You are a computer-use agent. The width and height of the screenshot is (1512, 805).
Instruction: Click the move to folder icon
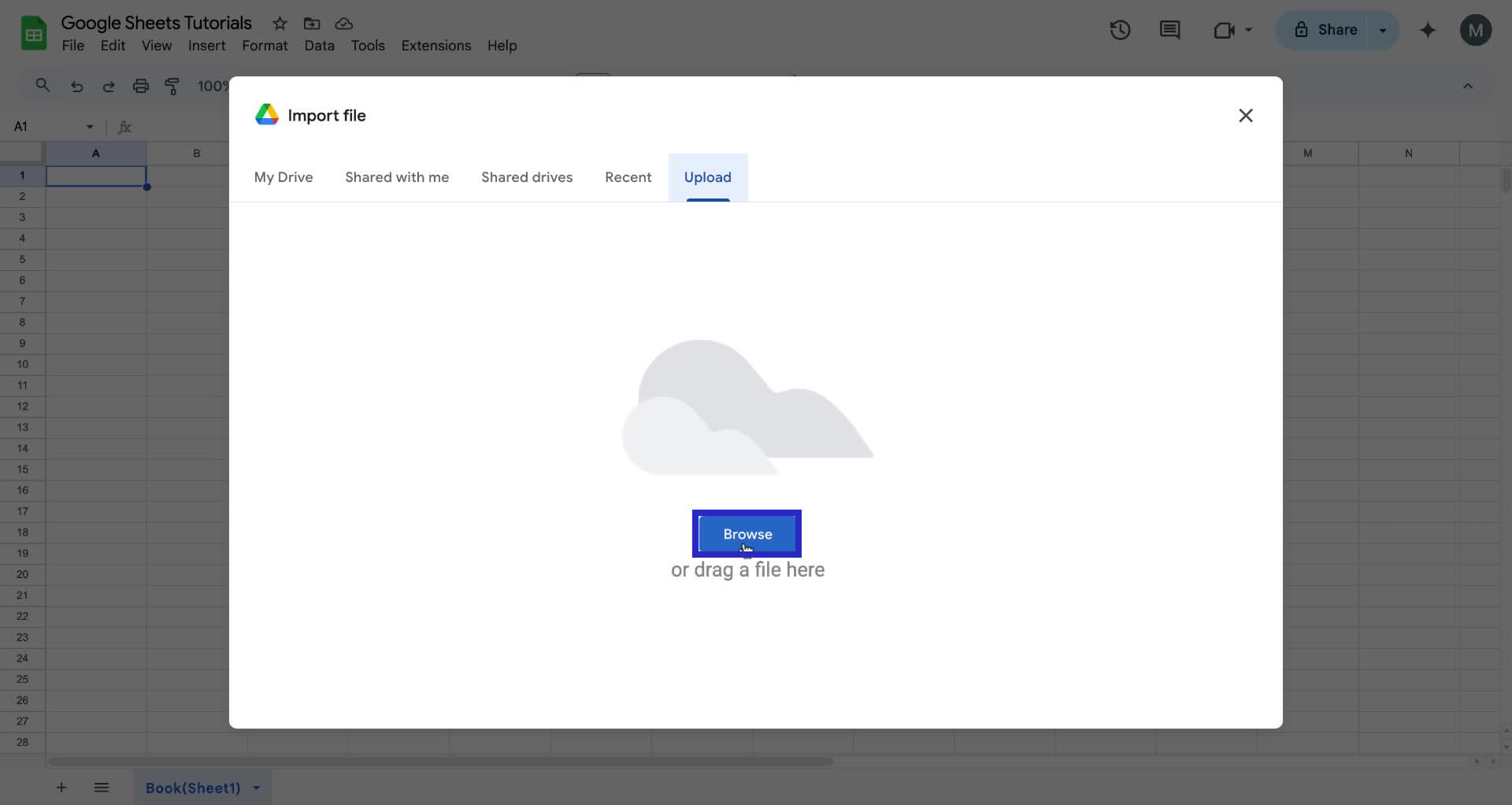coord(312,24)
